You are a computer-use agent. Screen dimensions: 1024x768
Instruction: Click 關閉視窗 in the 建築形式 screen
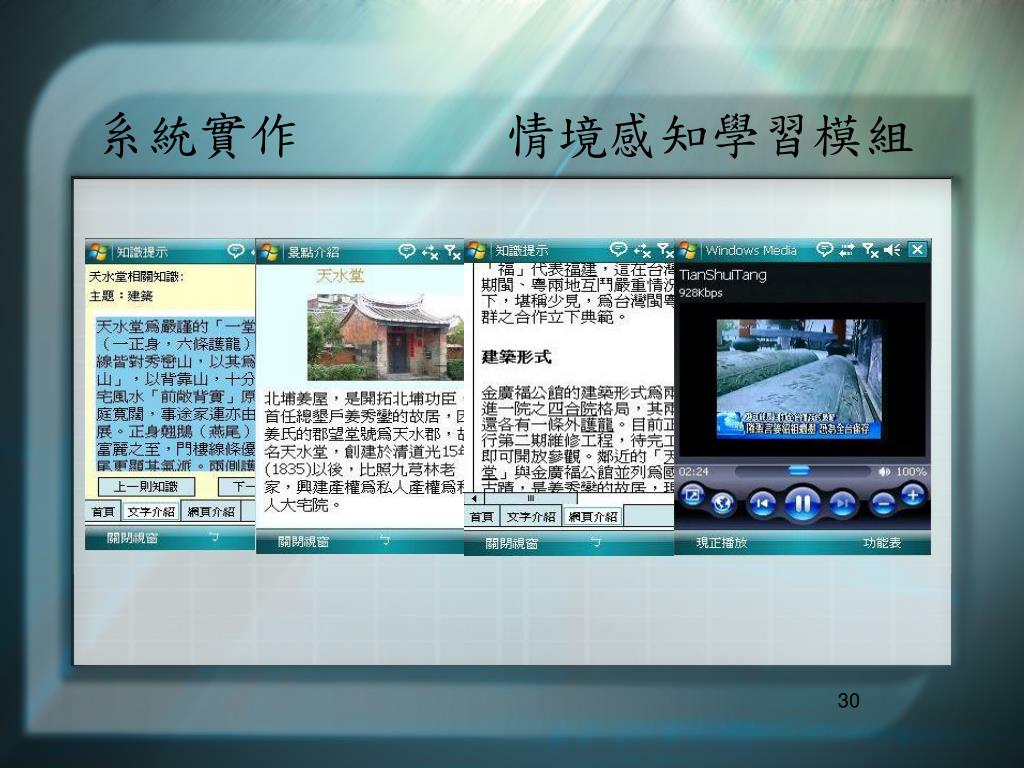(511, 543)
